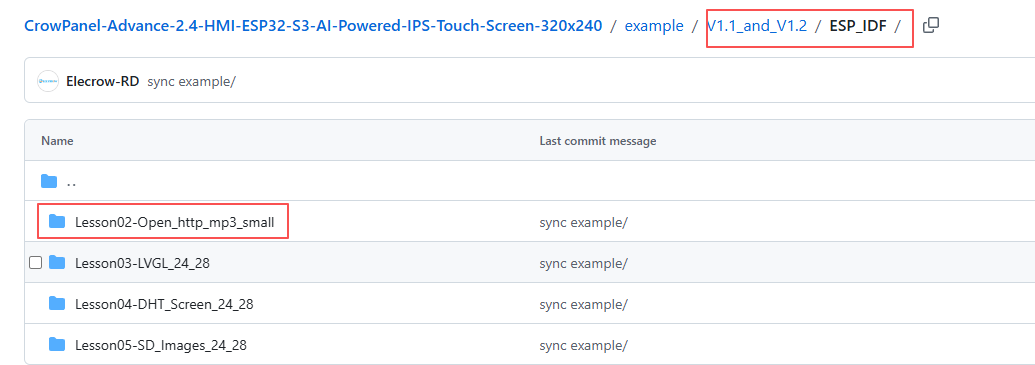Go up to parent directory '..'
1035x365 pixels.
(71, 182)
